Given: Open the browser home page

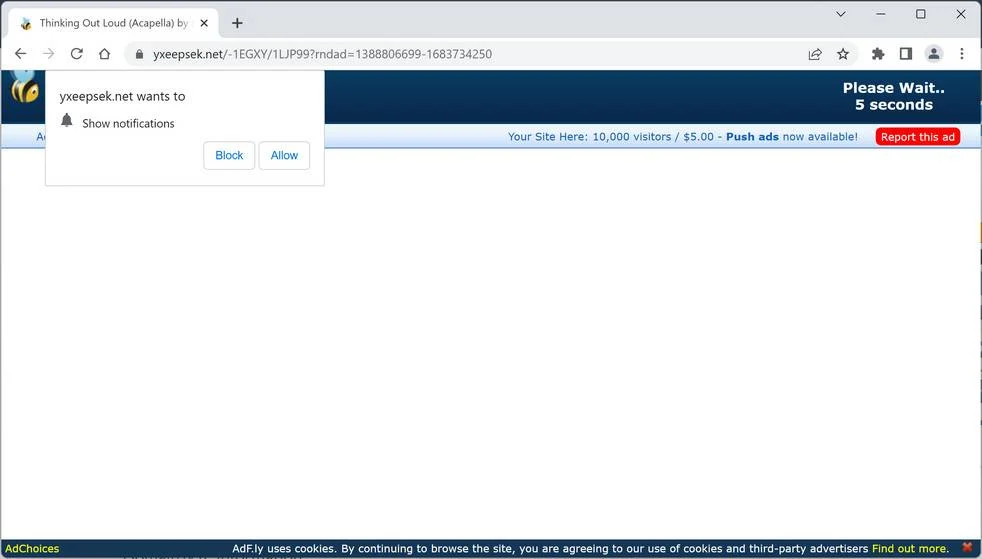Looking at the screenshot, I should pos(105,54).
